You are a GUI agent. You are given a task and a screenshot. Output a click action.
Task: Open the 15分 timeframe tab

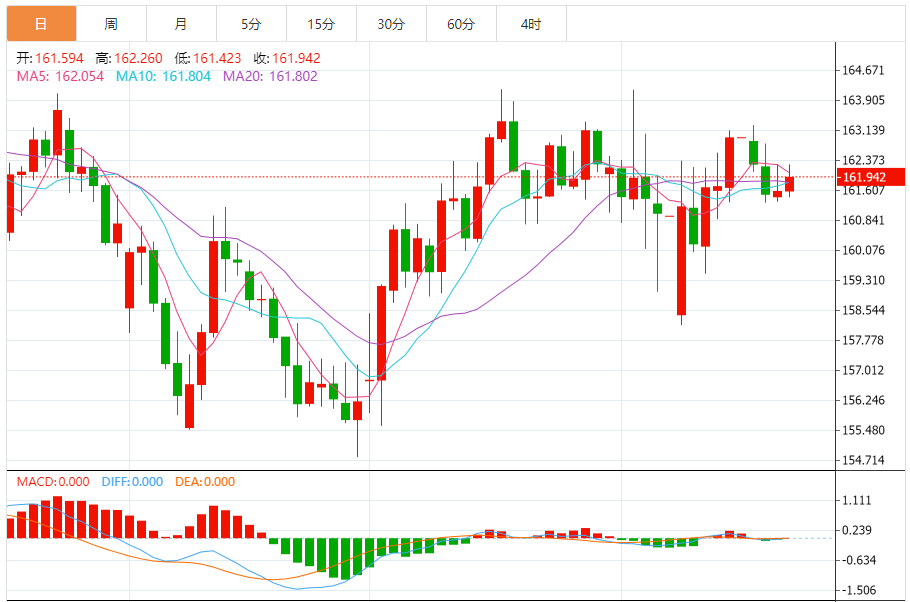pos(321,24)
